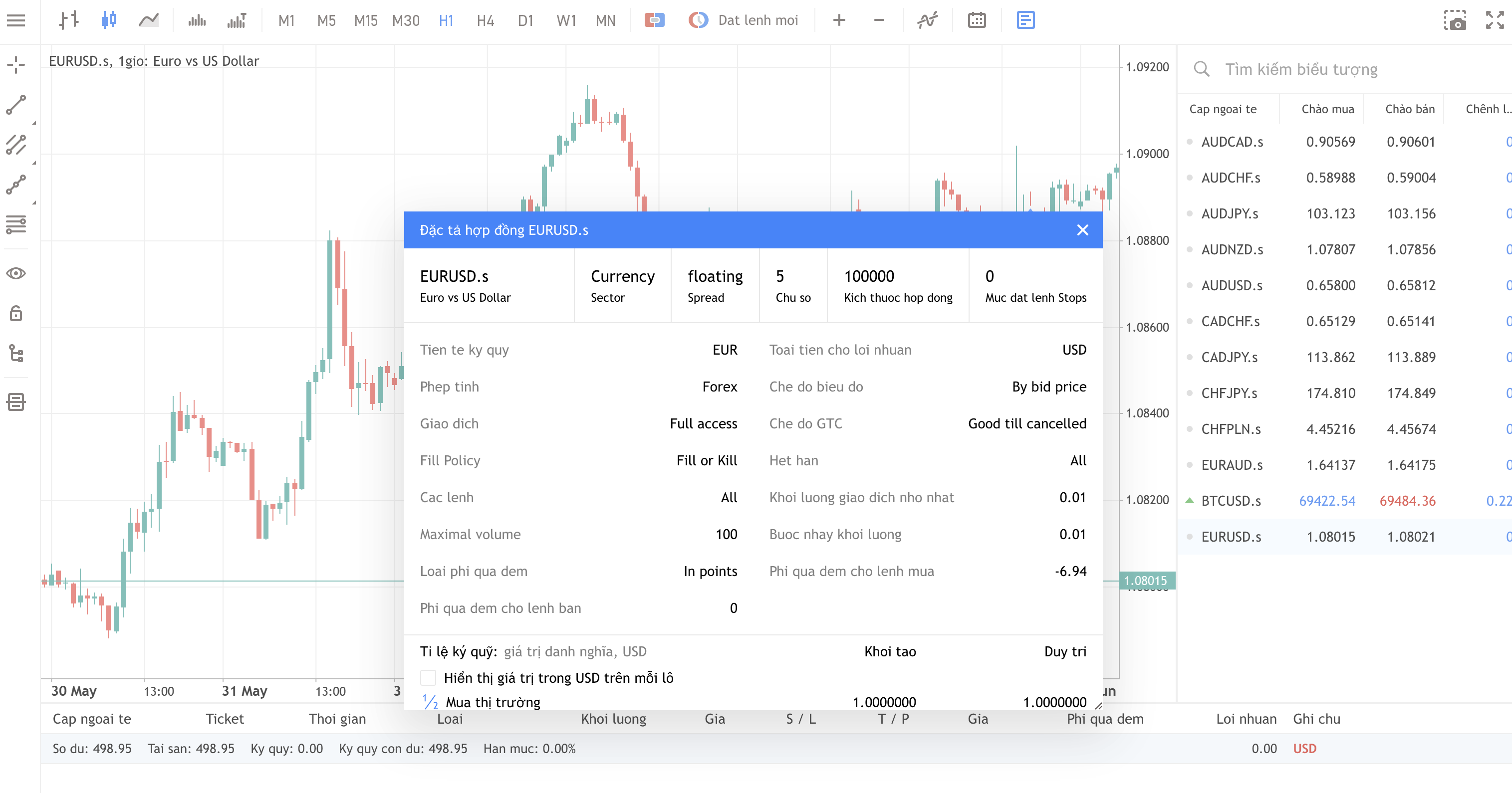
Task: Sort trades by Loi nhuan column header
Action: click(1246, 719)
